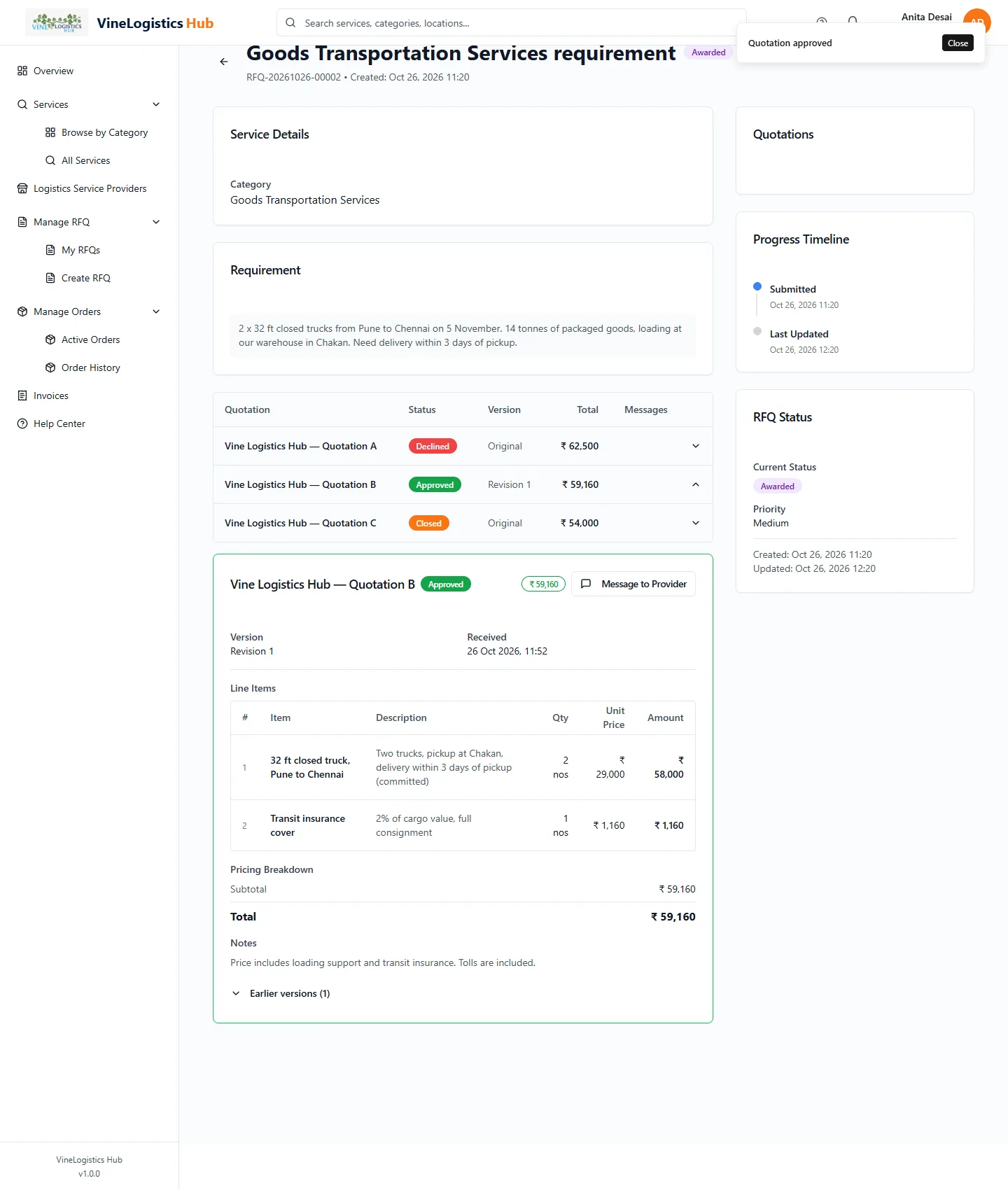Click the Logistics Service Providers store icon
Image resolution: width=1008 pixels, height=1190 pixels.
pos(22,188)
